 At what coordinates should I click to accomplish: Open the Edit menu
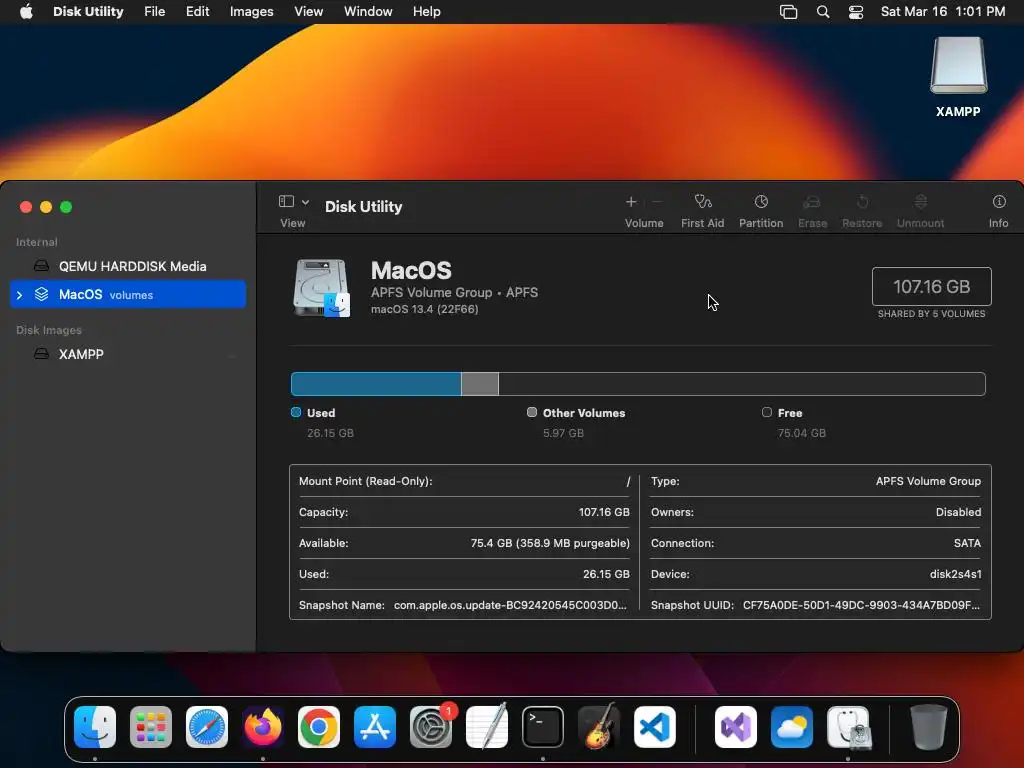tap(197, 12)
